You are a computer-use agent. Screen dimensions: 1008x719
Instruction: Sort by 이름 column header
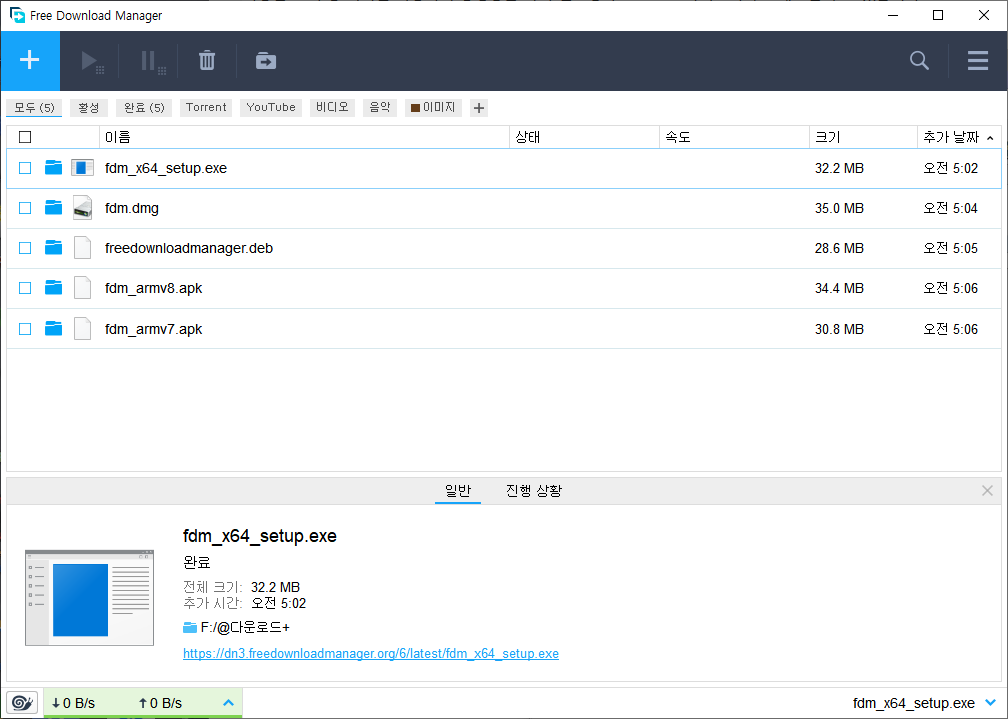tap(305, 137)
